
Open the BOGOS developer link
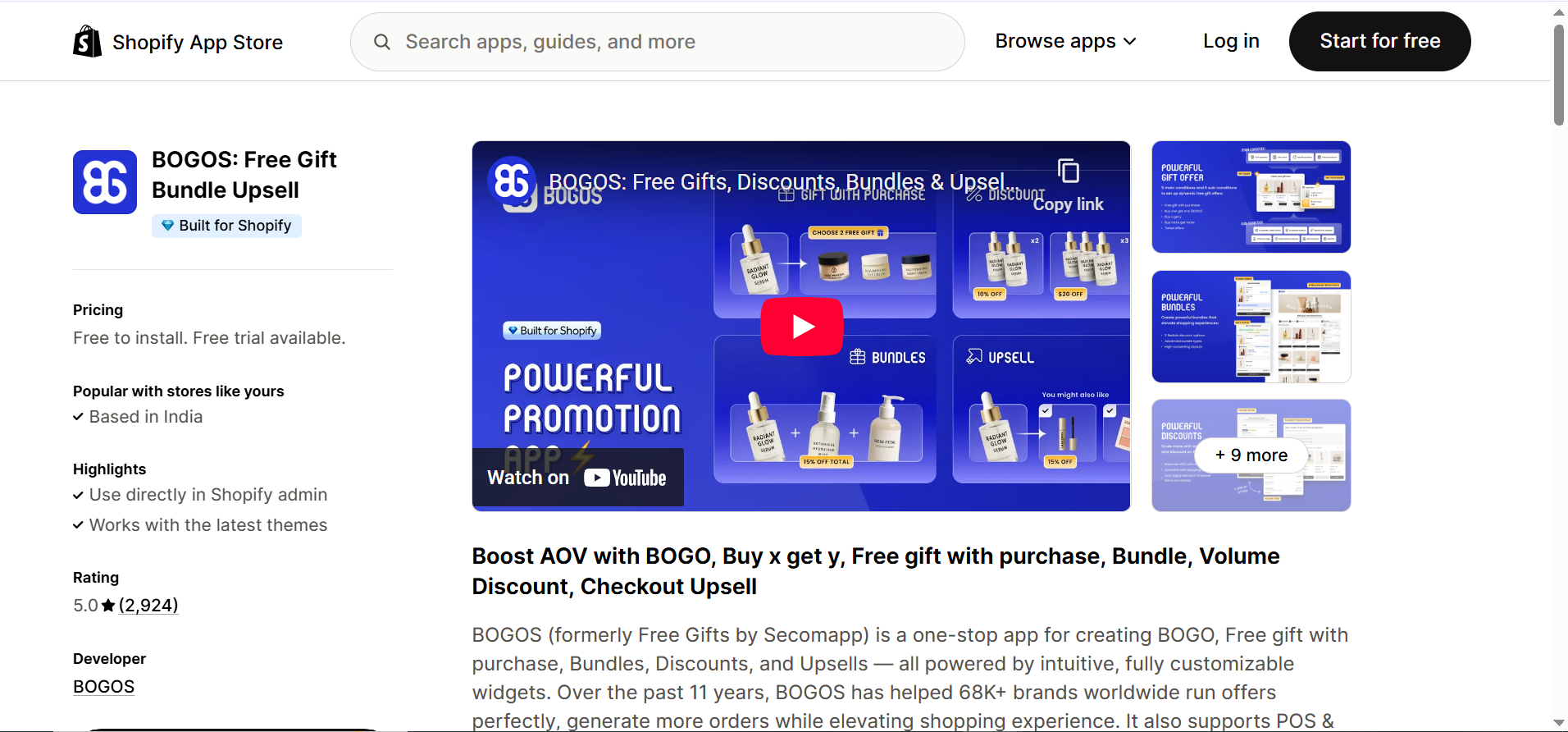[103, 687]
